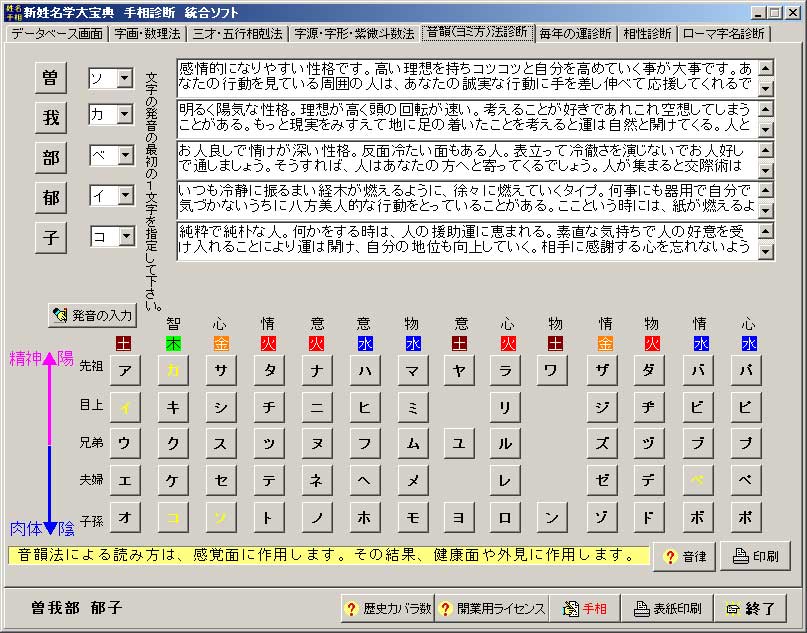
Task: Click the 我 kanji button
Action: pyautogui.click(x=50, y=118)
